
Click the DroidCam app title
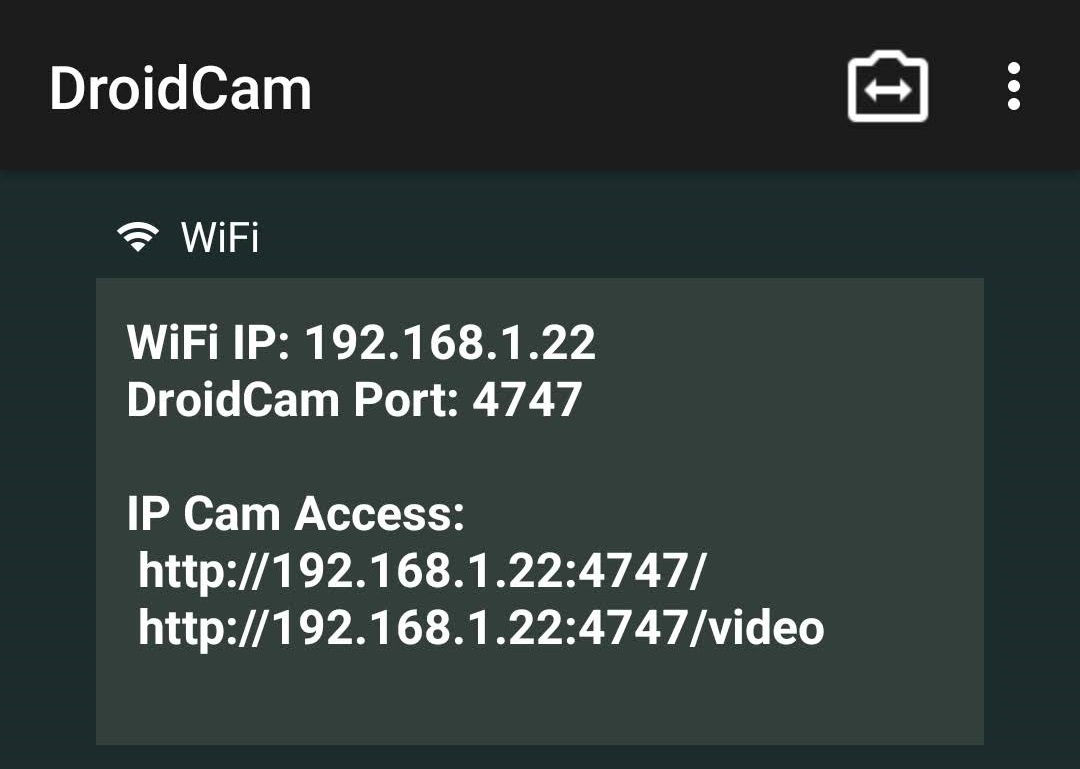pyautogui.click(x=180, y=88)
